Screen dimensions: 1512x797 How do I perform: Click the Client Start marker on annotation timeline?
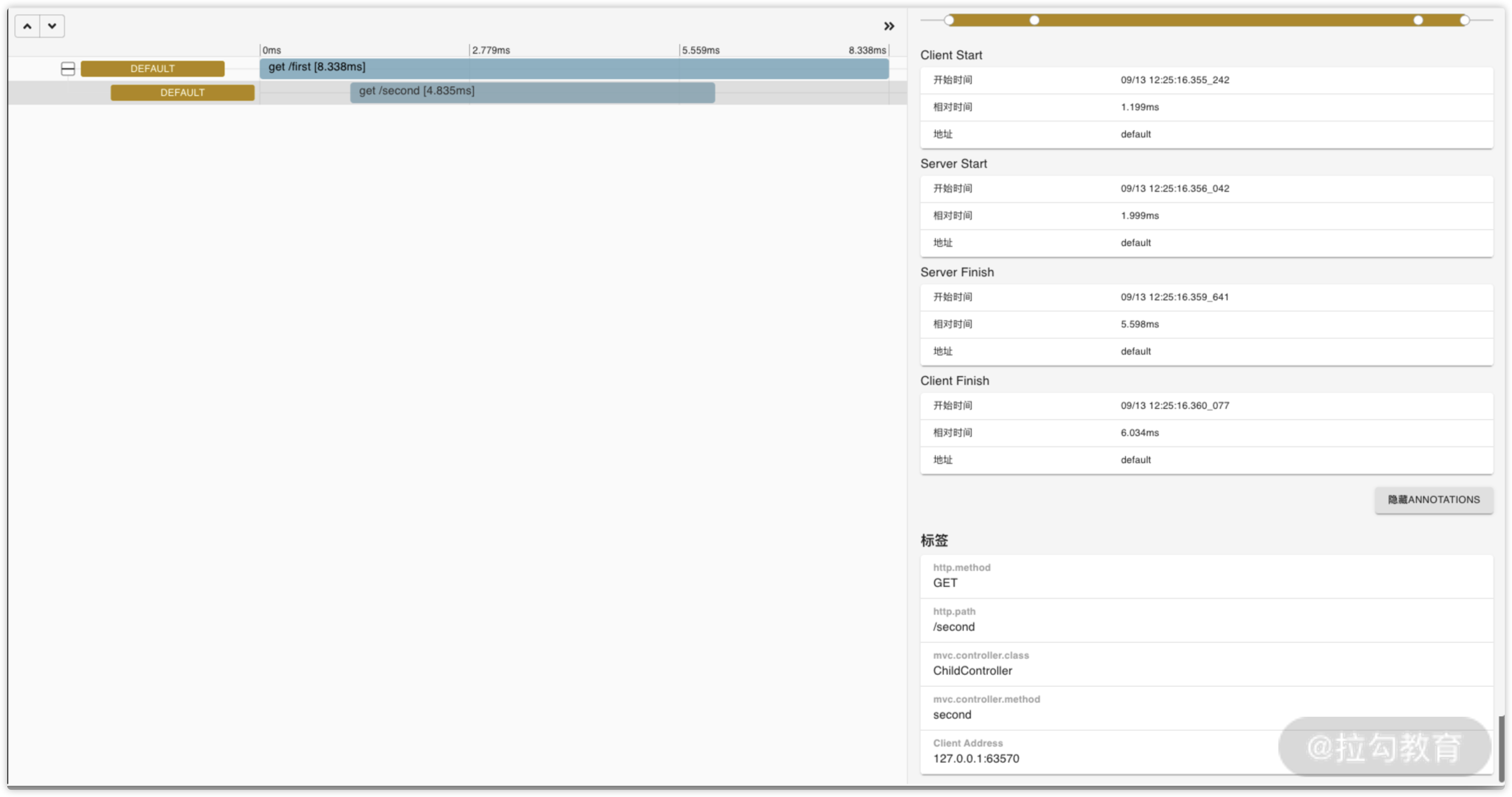point(949,20)
